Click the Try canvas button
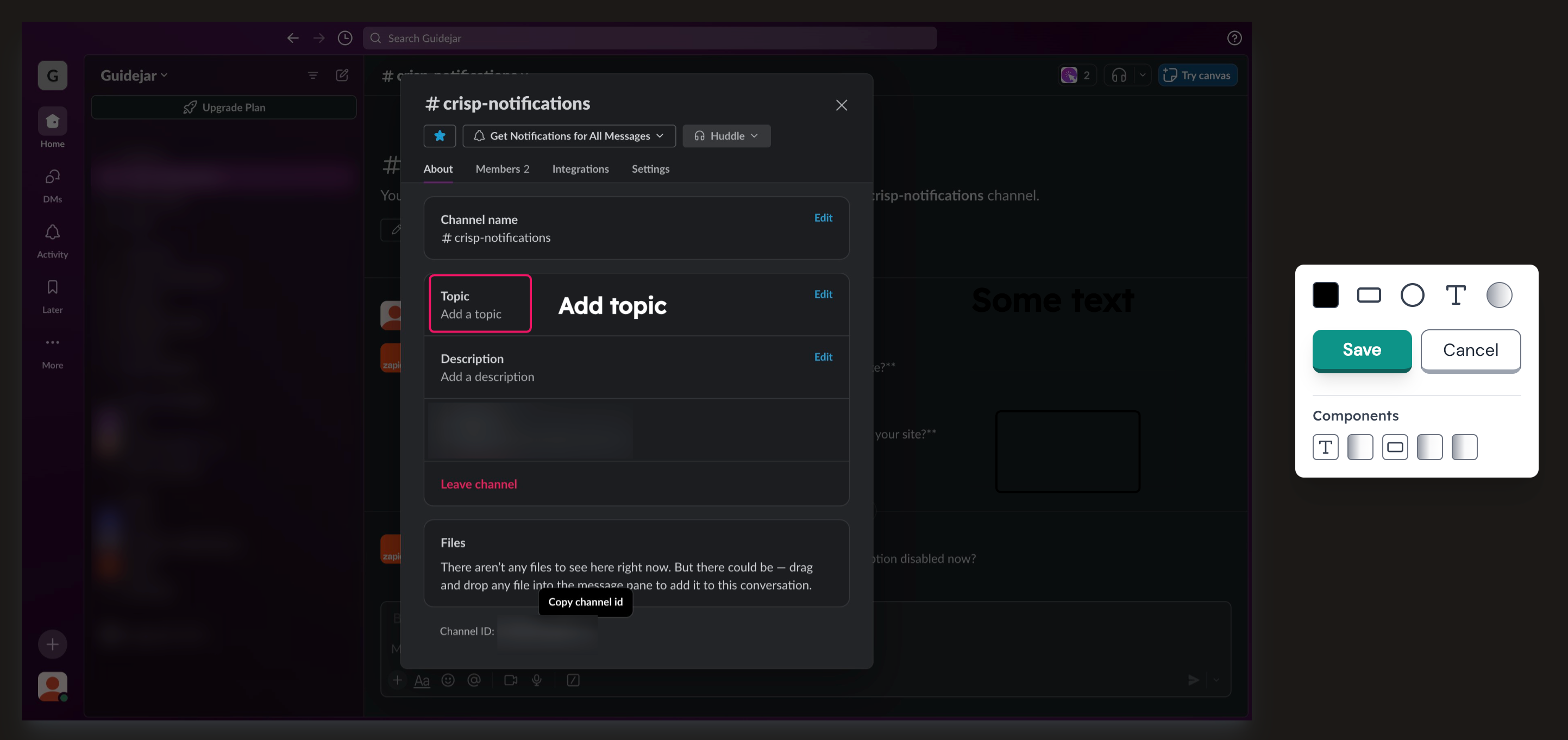The width and height of the screenshot is (1568, 740). (x=1197, y=75)
